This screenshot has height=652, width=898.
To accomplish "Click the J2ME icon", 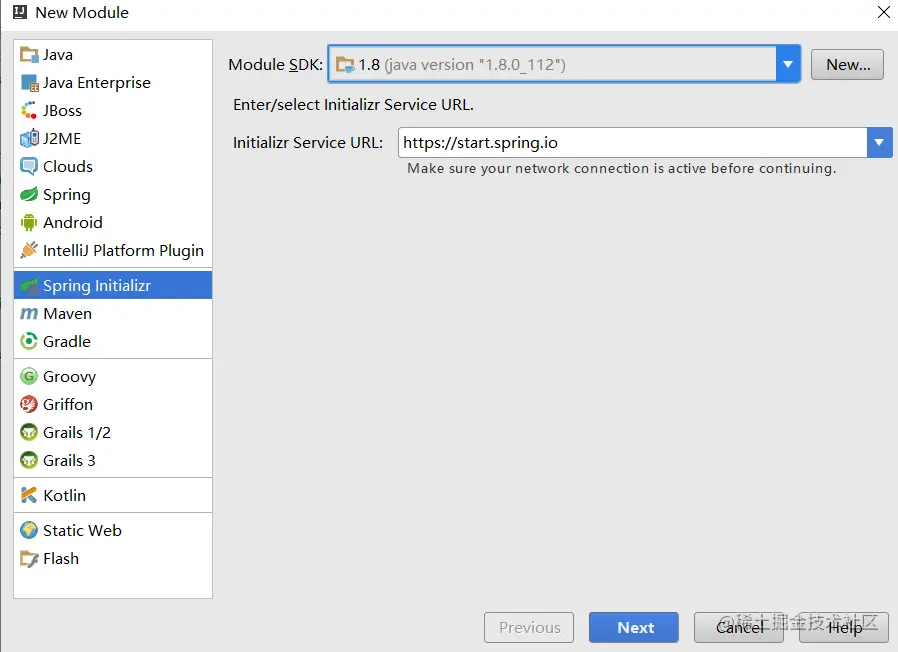I will coord(29,139).
